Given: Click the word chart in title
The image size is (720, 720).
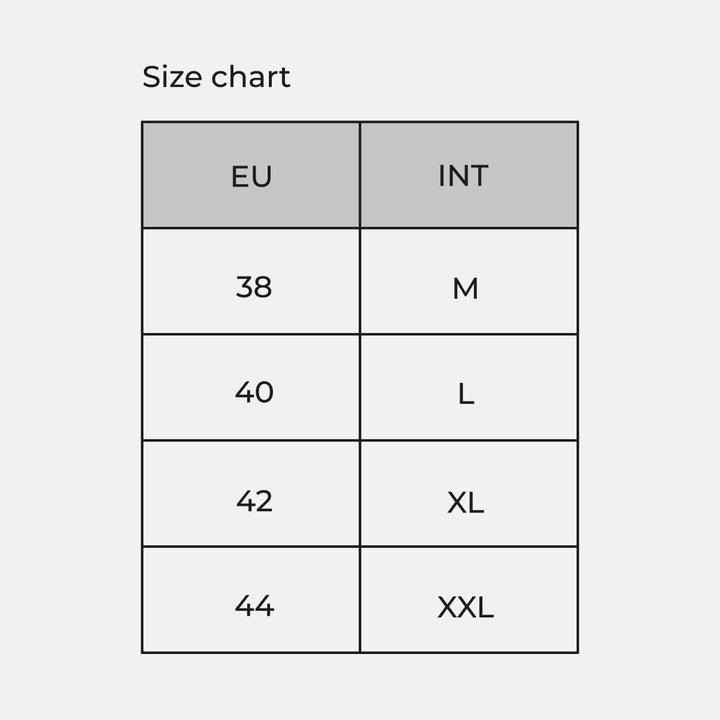Looking at the screenshot, I should click(251, 77).
